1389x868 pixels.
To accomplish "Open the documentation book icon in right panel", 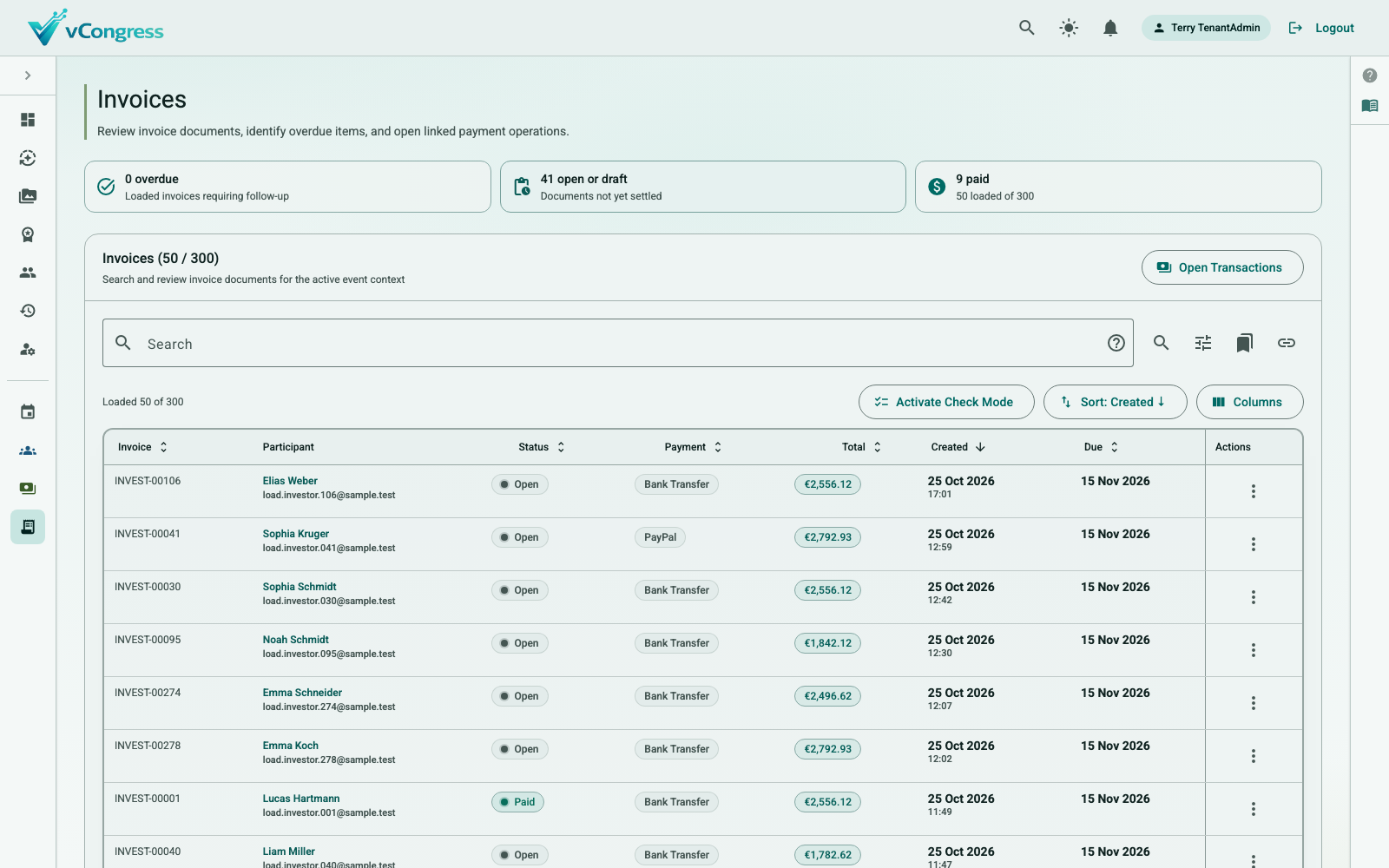I will click(x=1370, y=106).
